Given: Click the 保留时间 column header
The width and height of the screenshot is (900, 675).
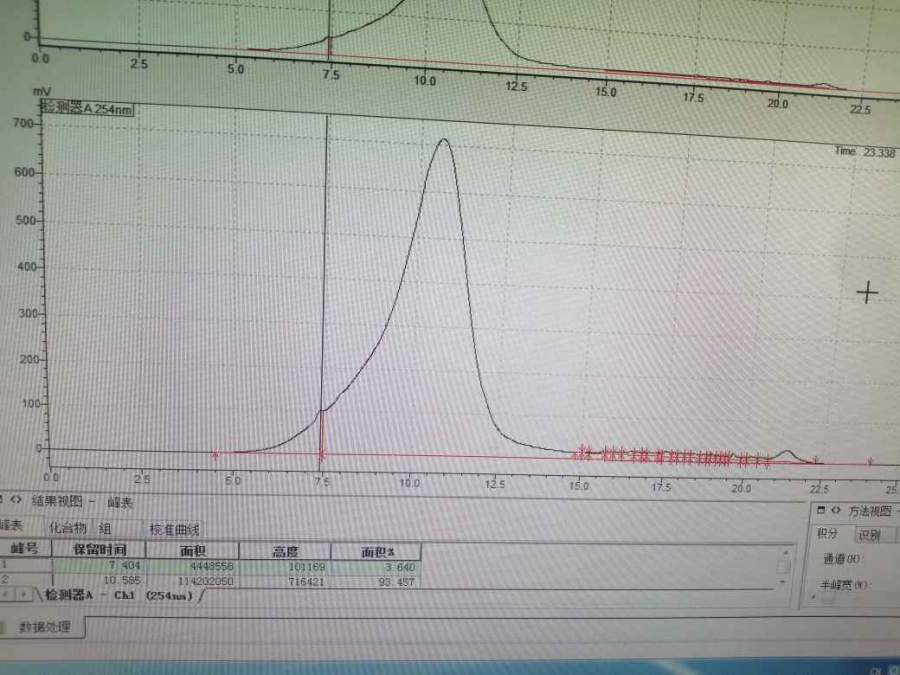Looking at the screenshot, I should pyautogui.click(x=99, y=549).
